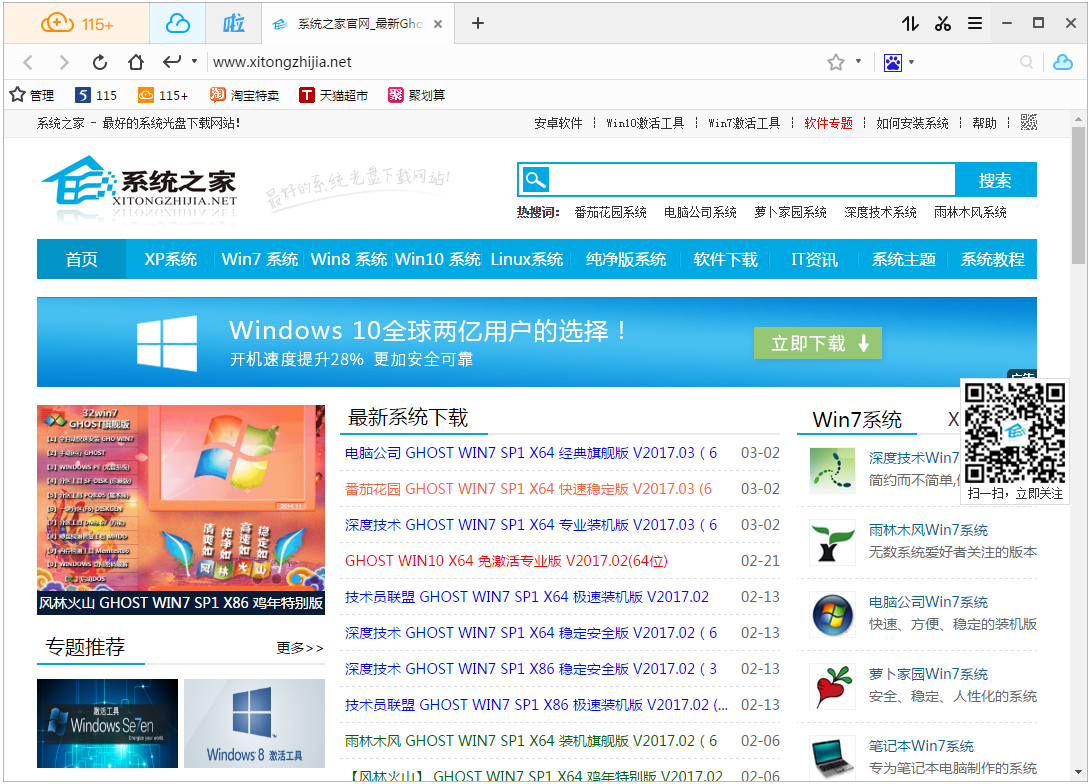Go back to previous page

coord(28,63)
